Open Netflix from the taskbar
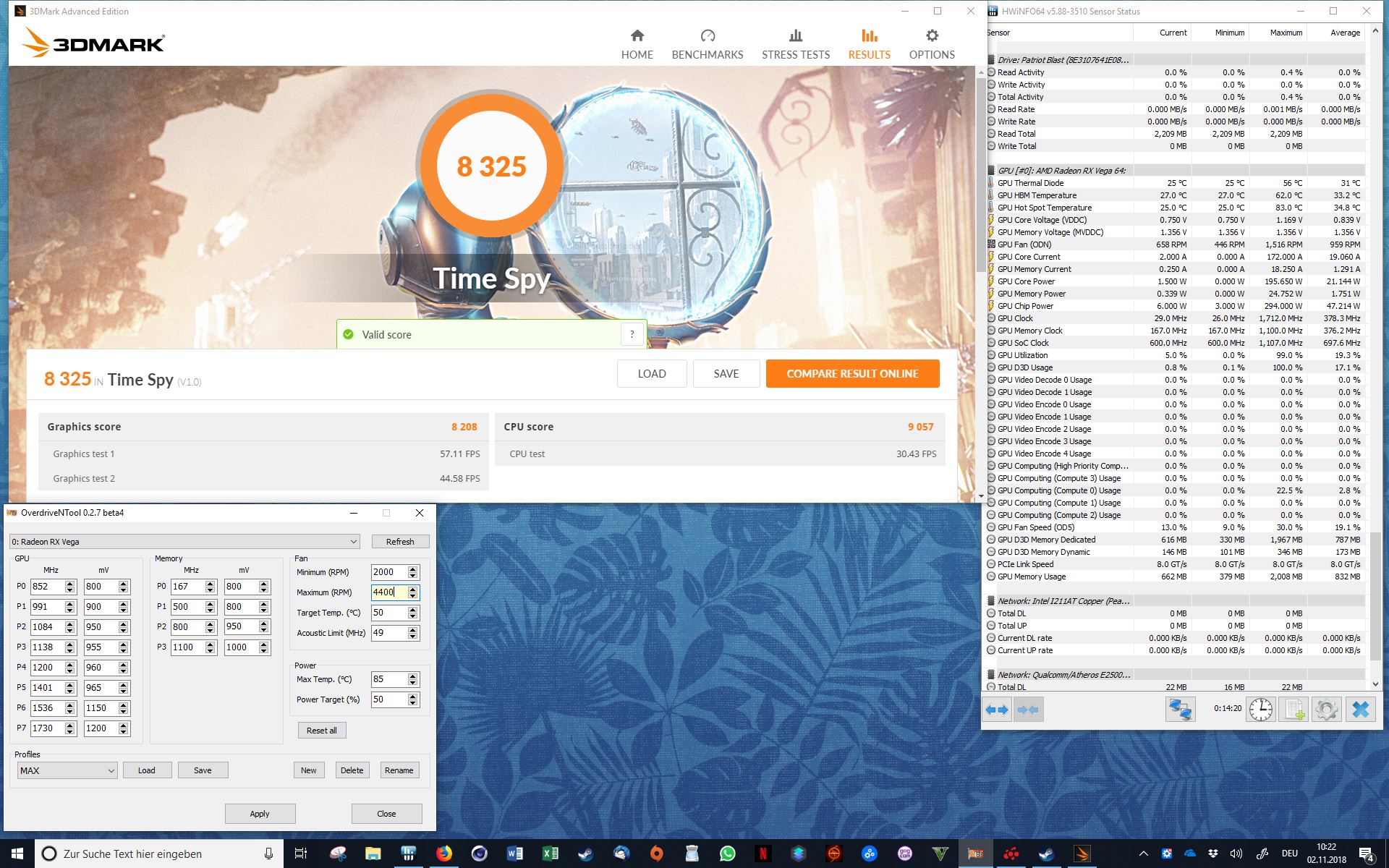 click(763, 854)
